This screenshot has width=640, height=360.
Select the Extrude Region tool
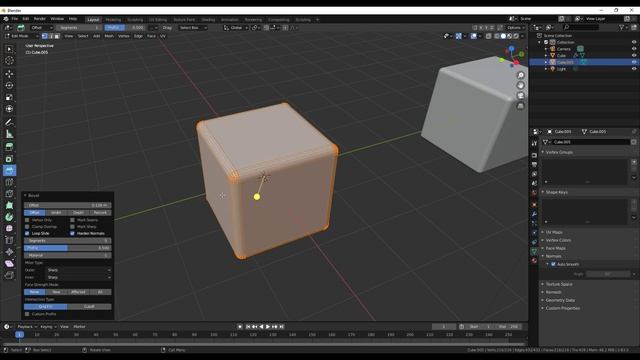[x=9, y=147]
